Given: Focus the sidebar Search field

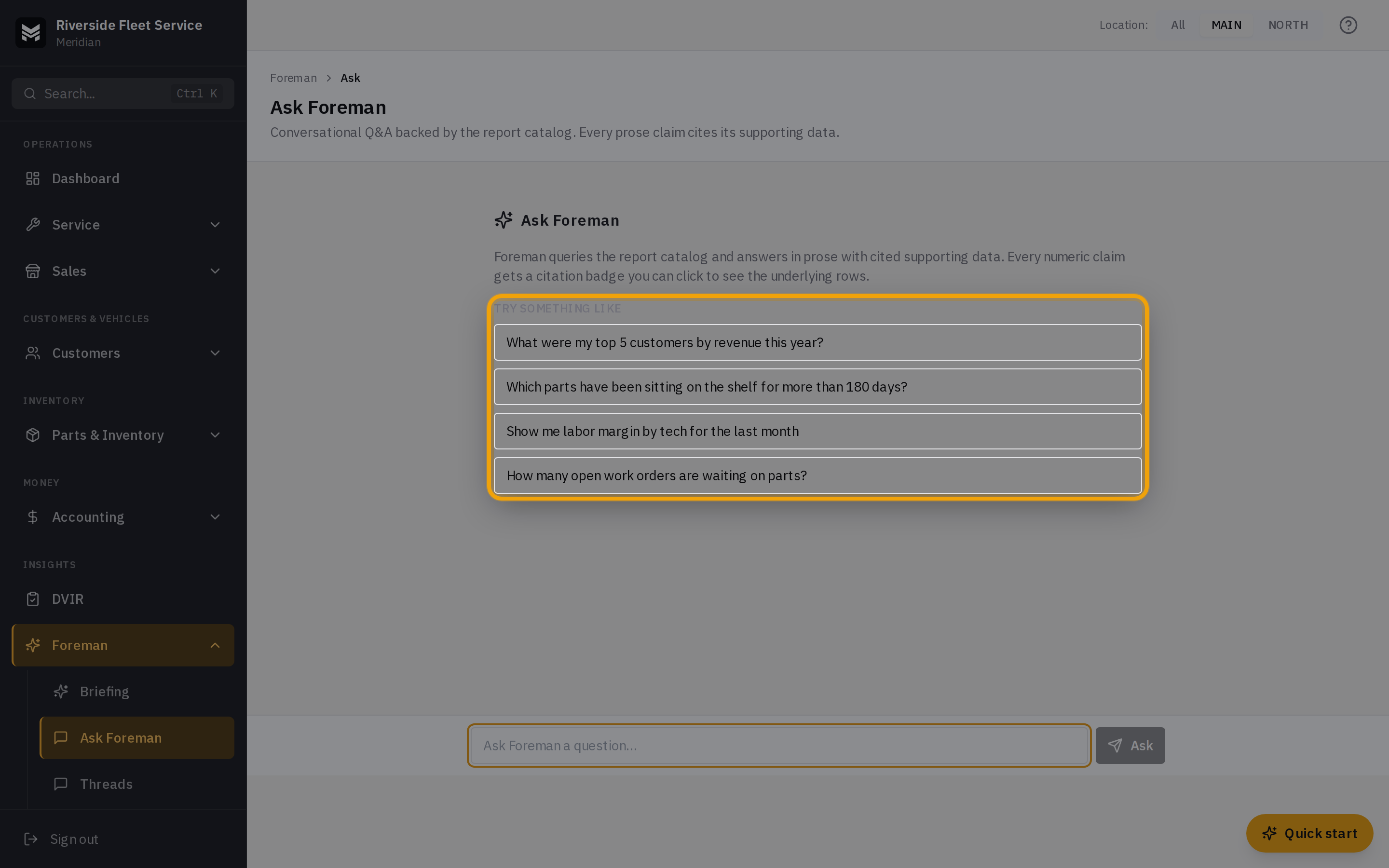Looking at the screenshot, I should (x=123, y=94).
